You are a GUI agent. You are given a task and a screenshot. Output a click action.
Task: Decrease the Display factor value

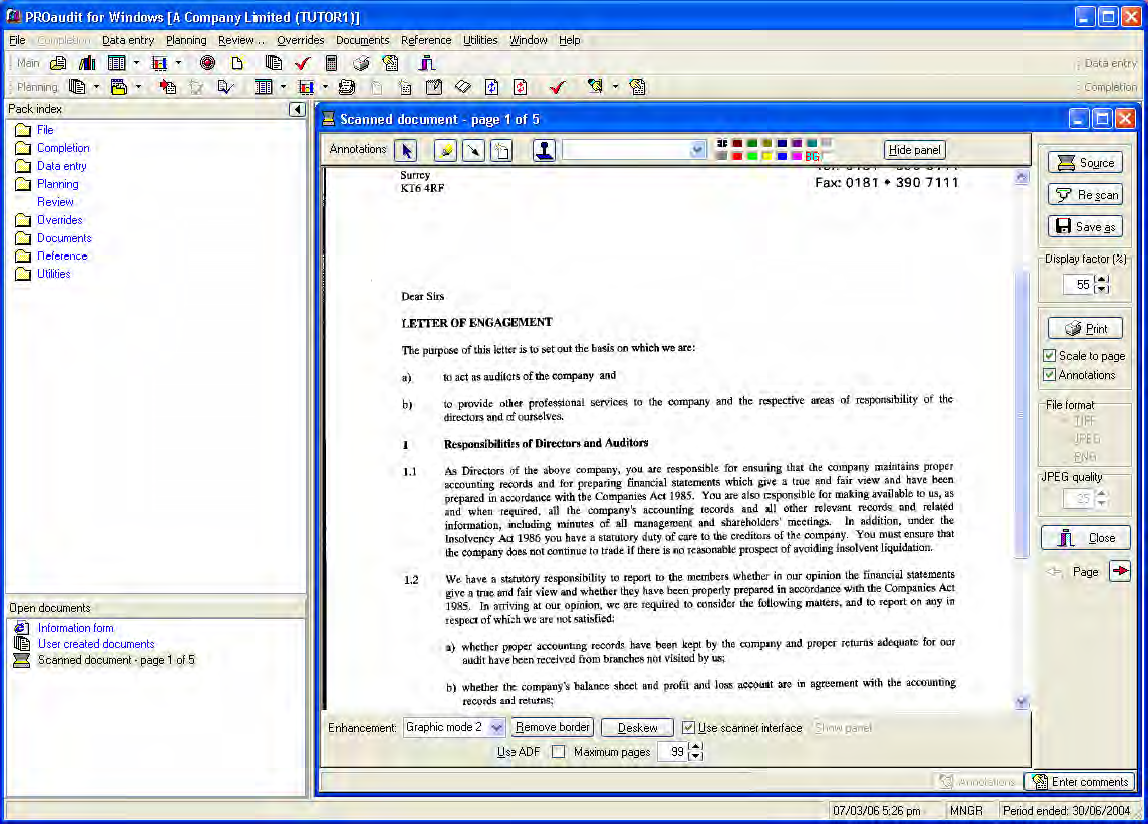pos(1102,289)
